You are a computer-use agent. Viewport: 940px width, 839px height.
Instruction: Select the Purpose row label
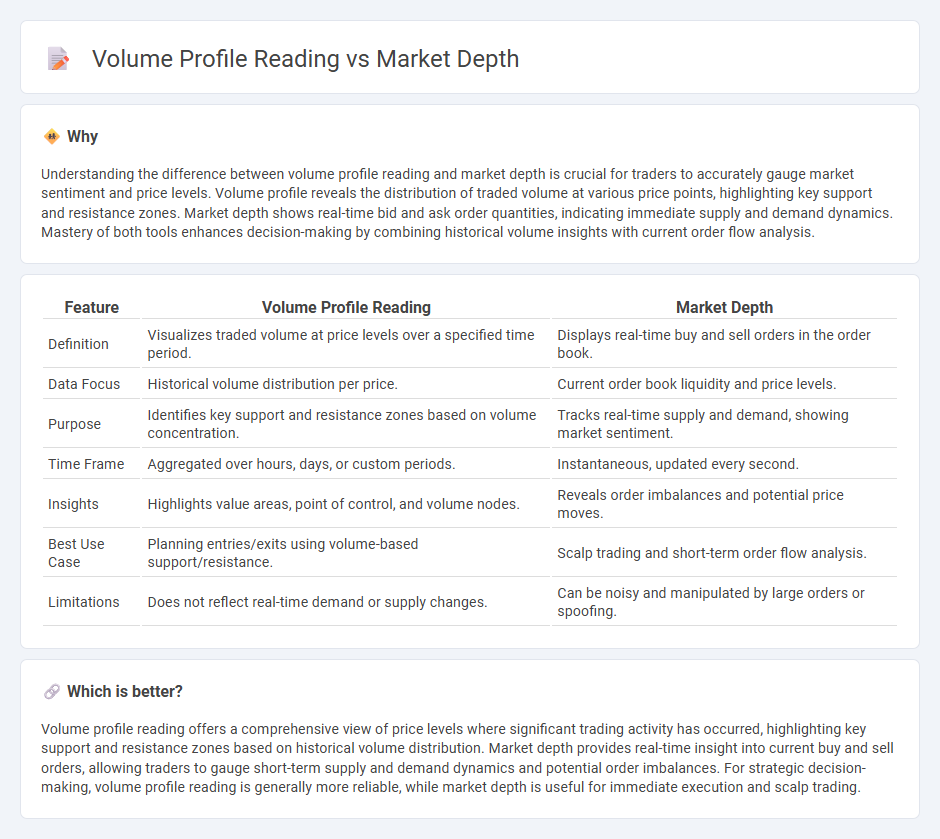(x=74, y=424)
